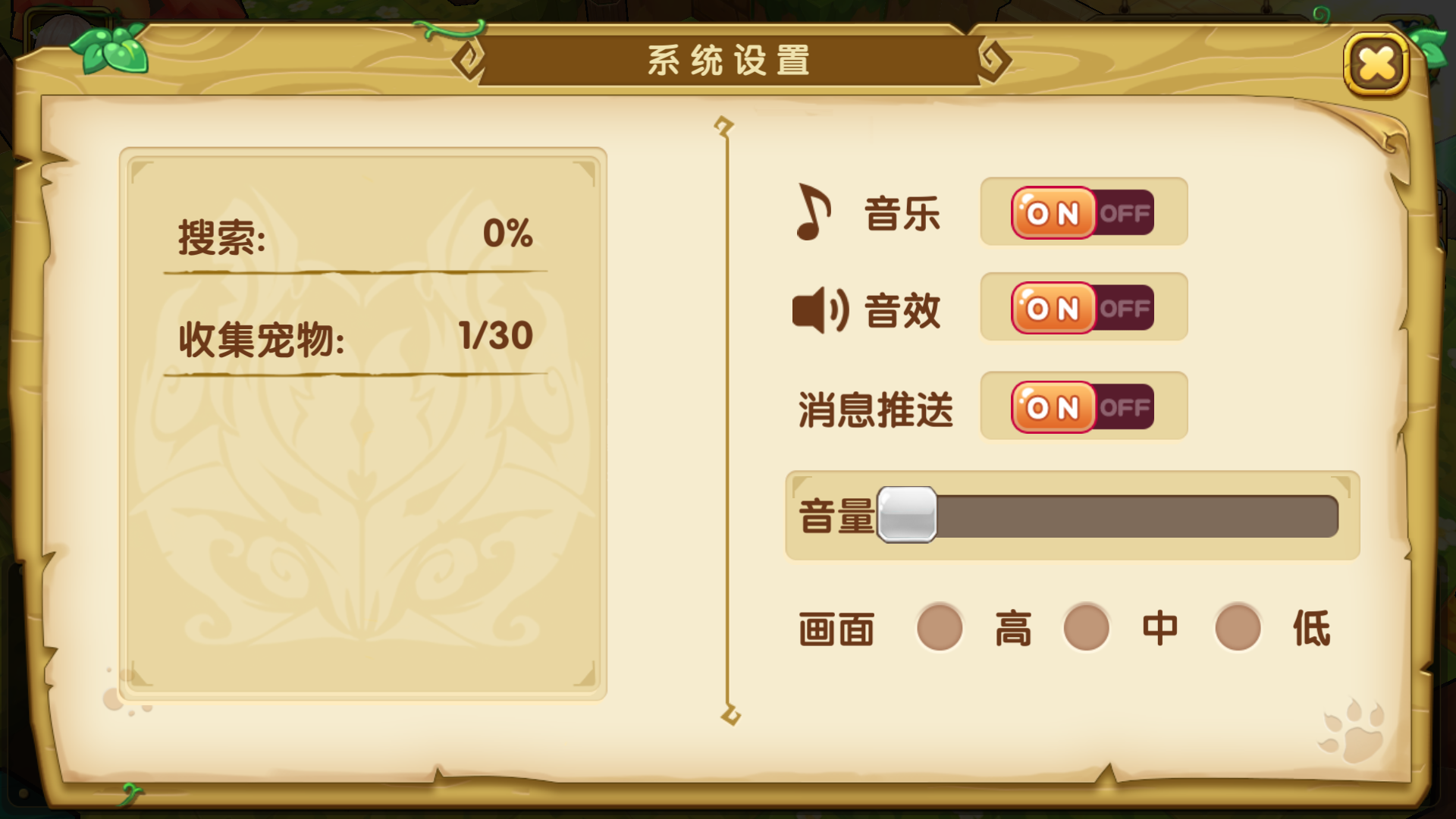Toggle the 消息推送 push notification switch
The image size is (1456, 819).
[x=1083, y=406]
